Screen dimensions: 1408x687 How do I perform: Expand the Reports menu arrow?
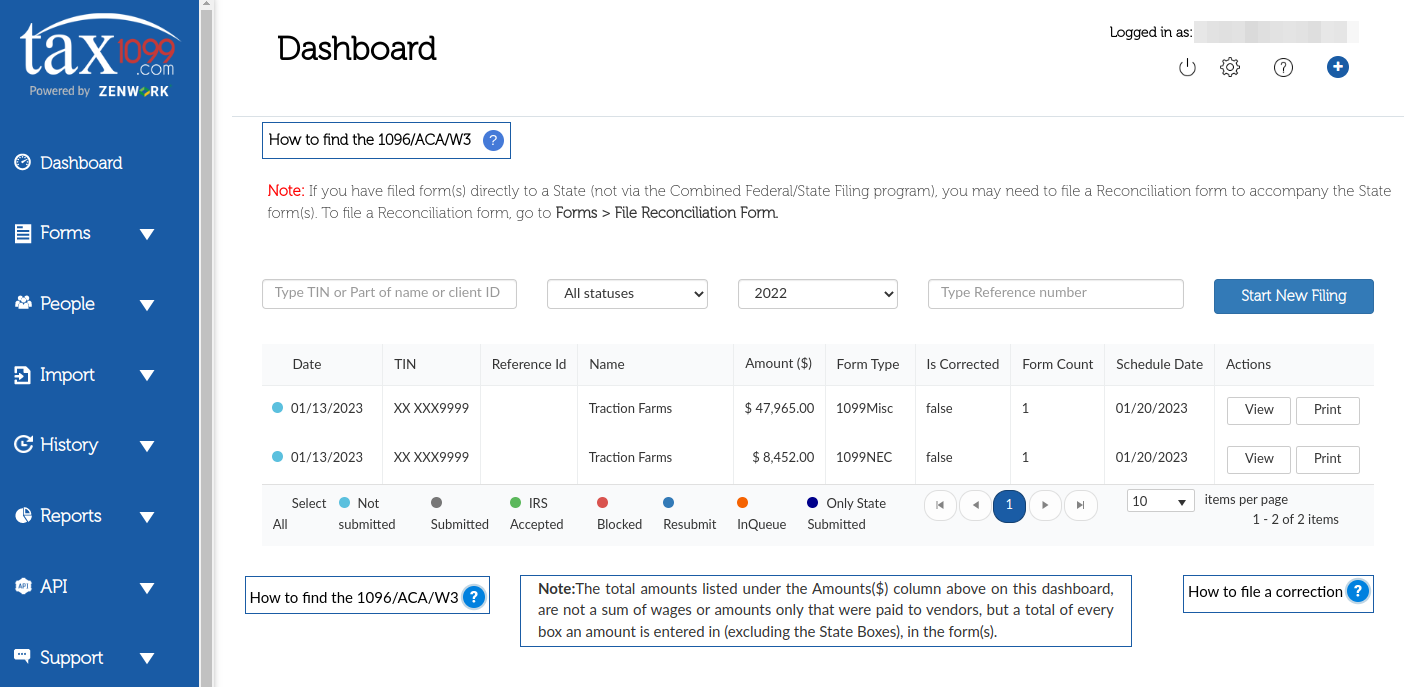(147, 517)
